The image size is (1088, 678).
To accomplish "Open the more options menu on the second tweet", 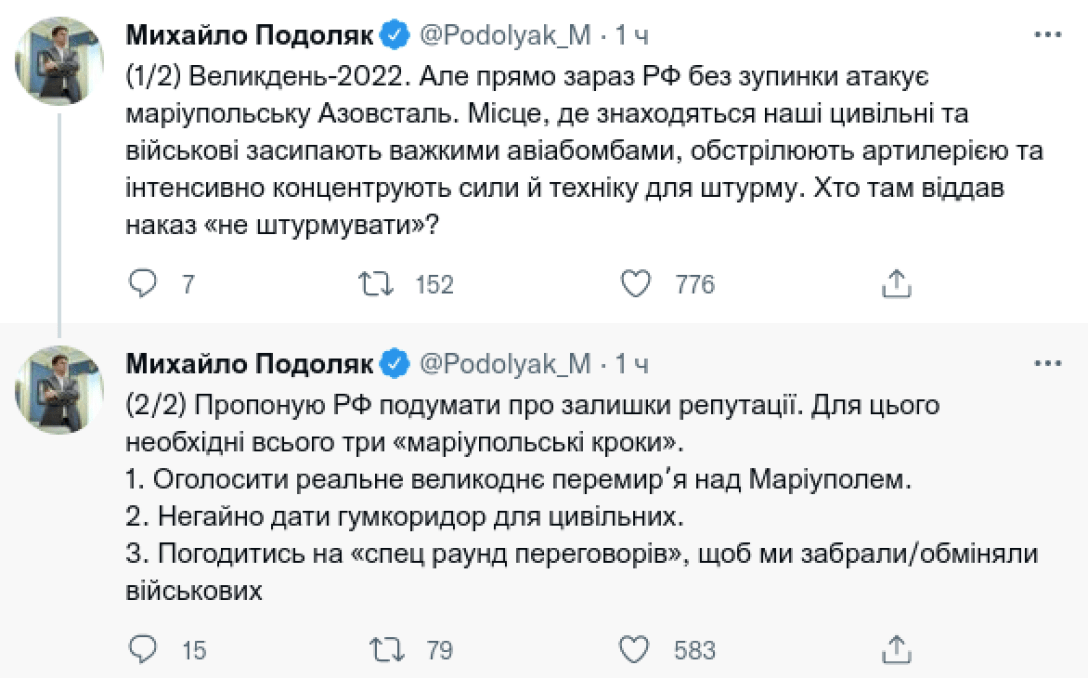I will 1048,364.
